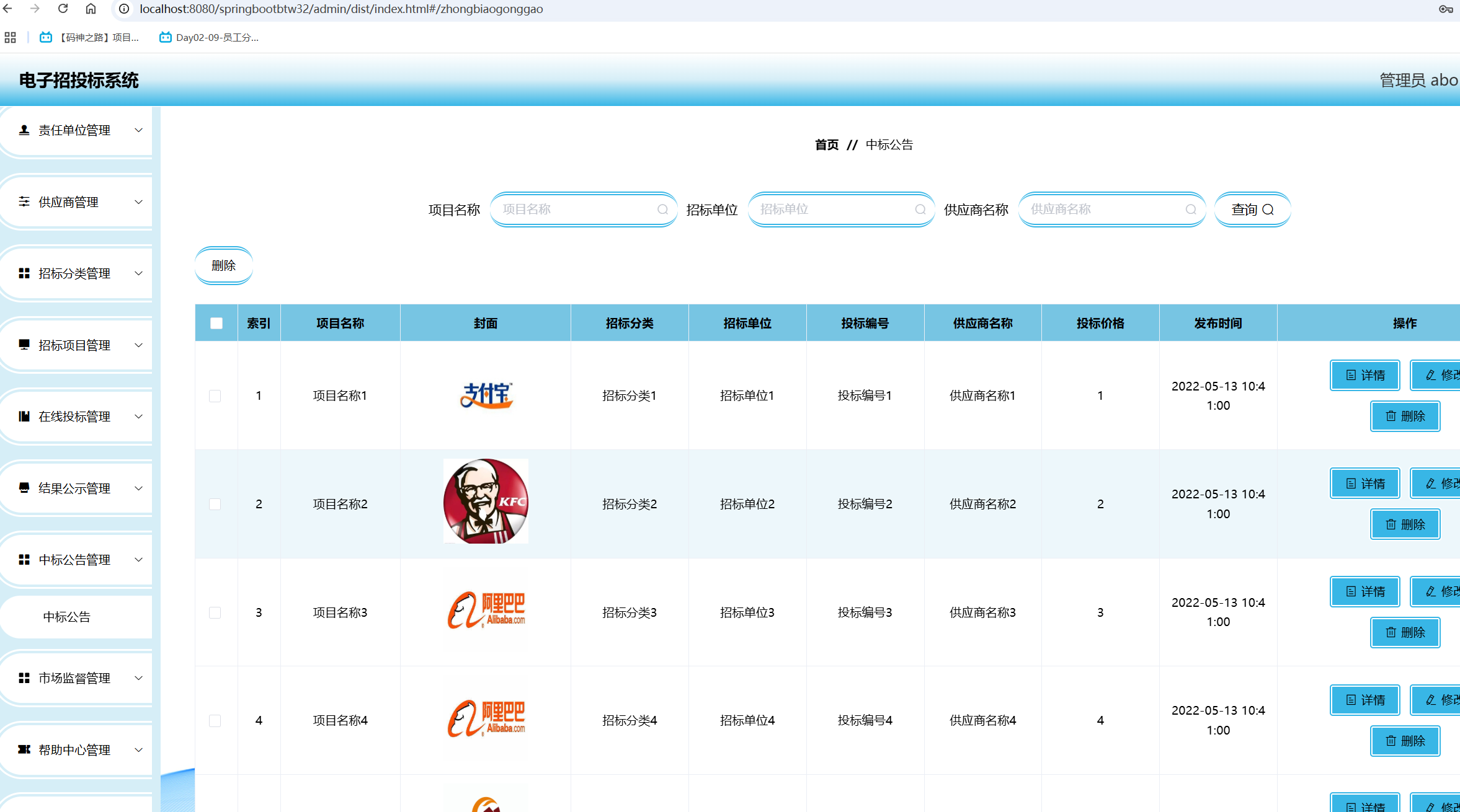Expand 市场监督管理 menu chevron

[139, 678]
